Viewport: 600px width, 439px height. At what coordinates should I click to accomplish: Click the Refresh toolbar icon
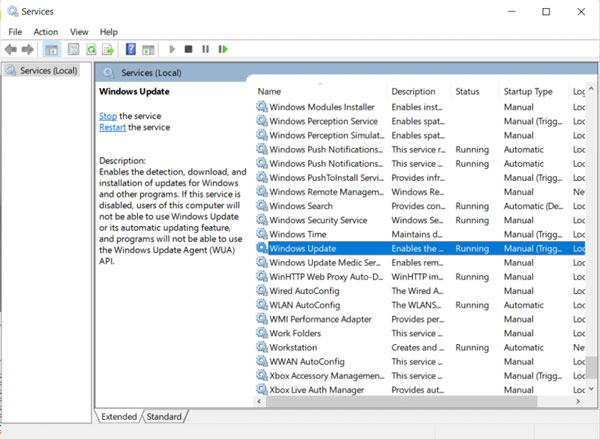[x=91, y=49]
